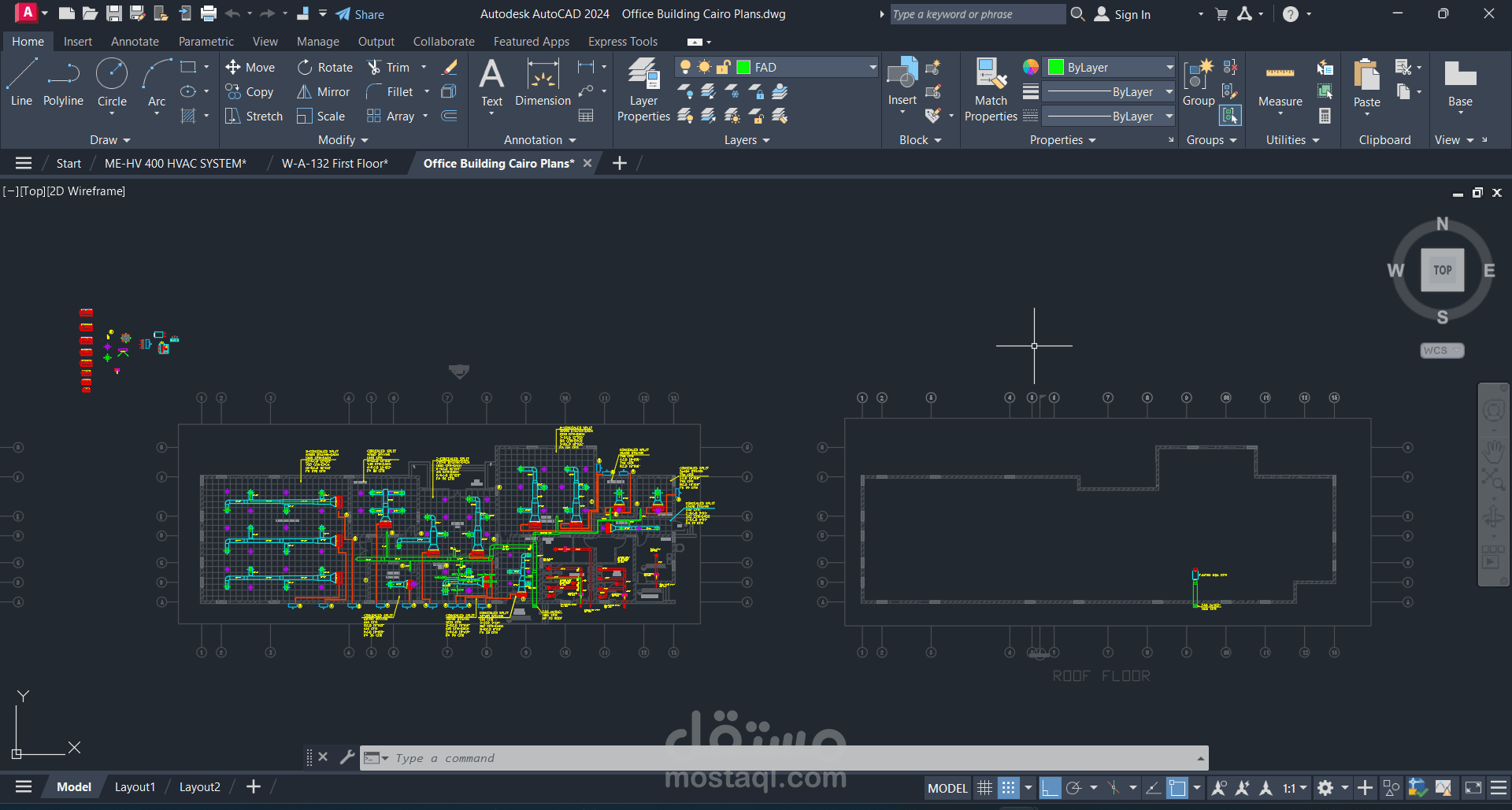Expand the Modify panel
Viewport: 1512px width, 810px height.
click(343, 140)
